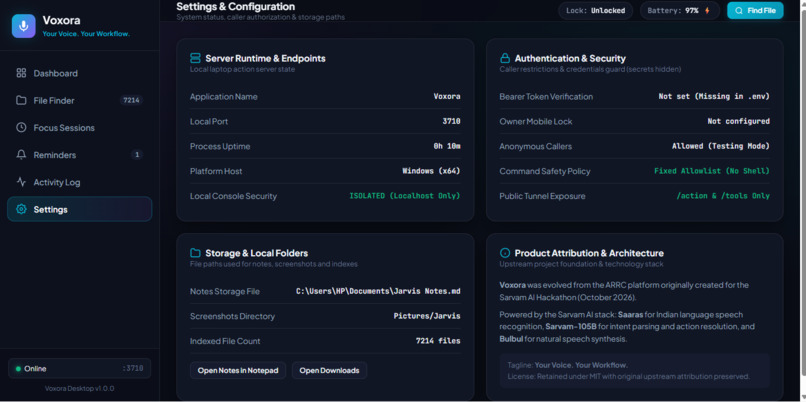This screenshot has width=806, height=402.
Task: Click the License: Retained under MIT line
Action: click(x=629, y=376)
